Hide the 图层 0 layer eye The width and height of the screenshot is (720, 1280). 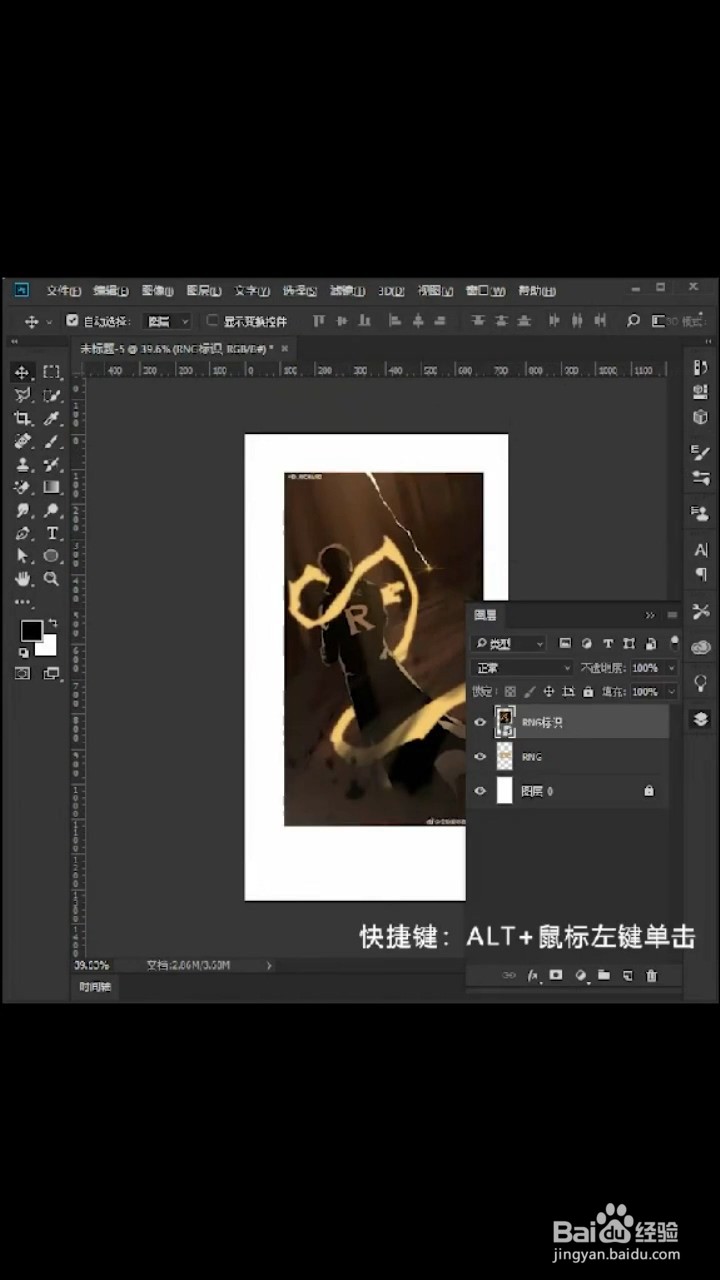(x=480, y=791)
